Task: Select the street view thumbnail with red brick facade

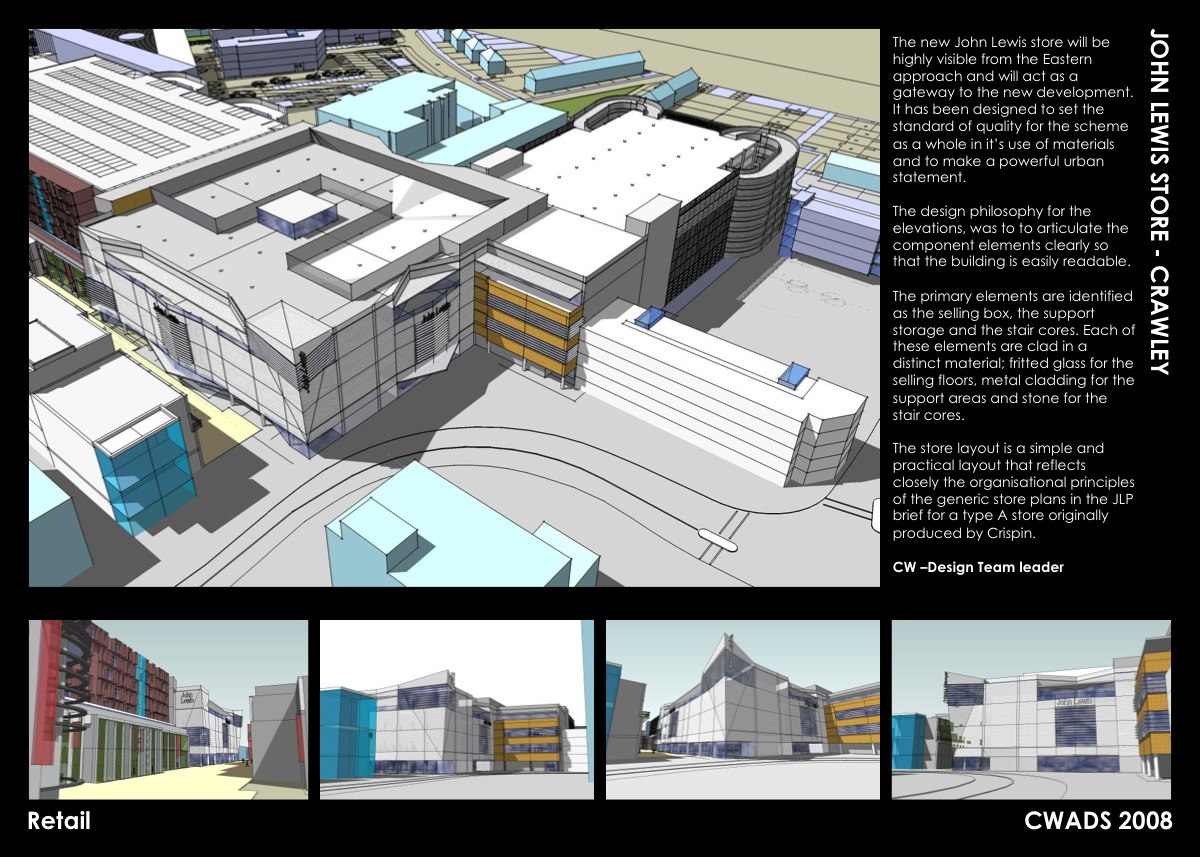Action: (168, 710)
